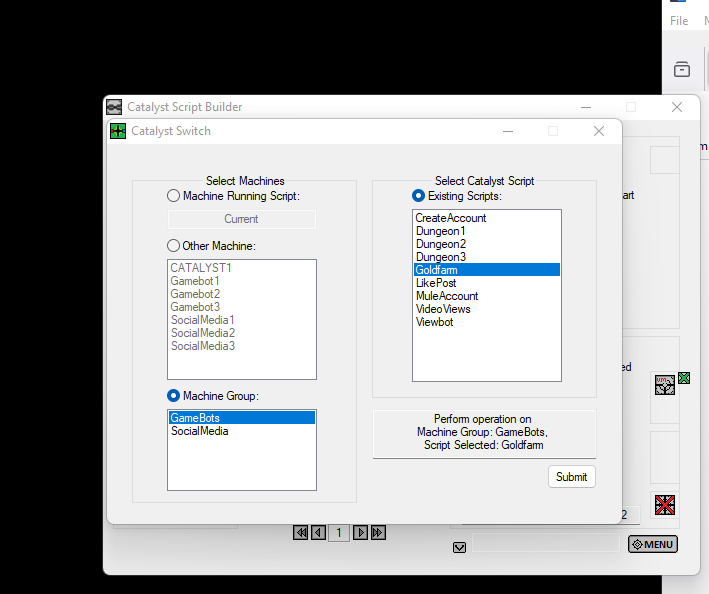
Task: Click the Current machine button
Action: tap(241, 219)
